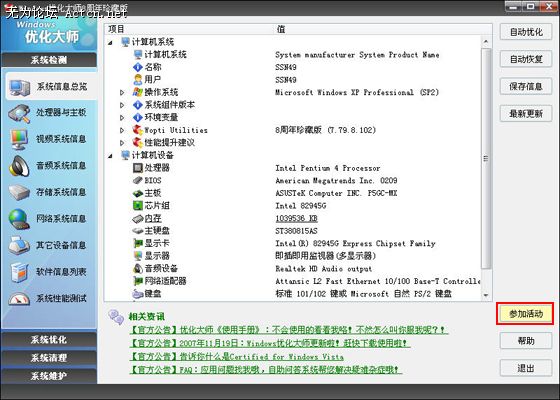Open the 优化大师《使用手册》 announcement link
Image resolution: width=560 pixels, height=400 pixels.
point(289,330)
